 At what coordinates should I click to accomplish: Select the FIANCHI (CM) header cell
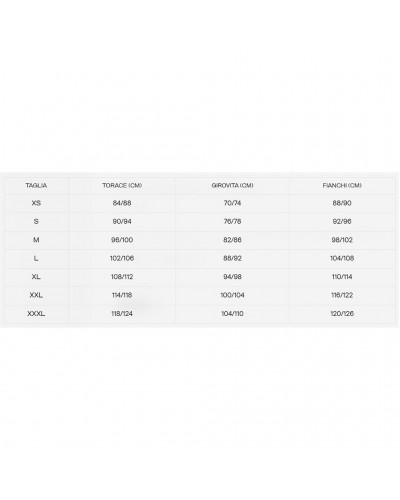point(342,185)
